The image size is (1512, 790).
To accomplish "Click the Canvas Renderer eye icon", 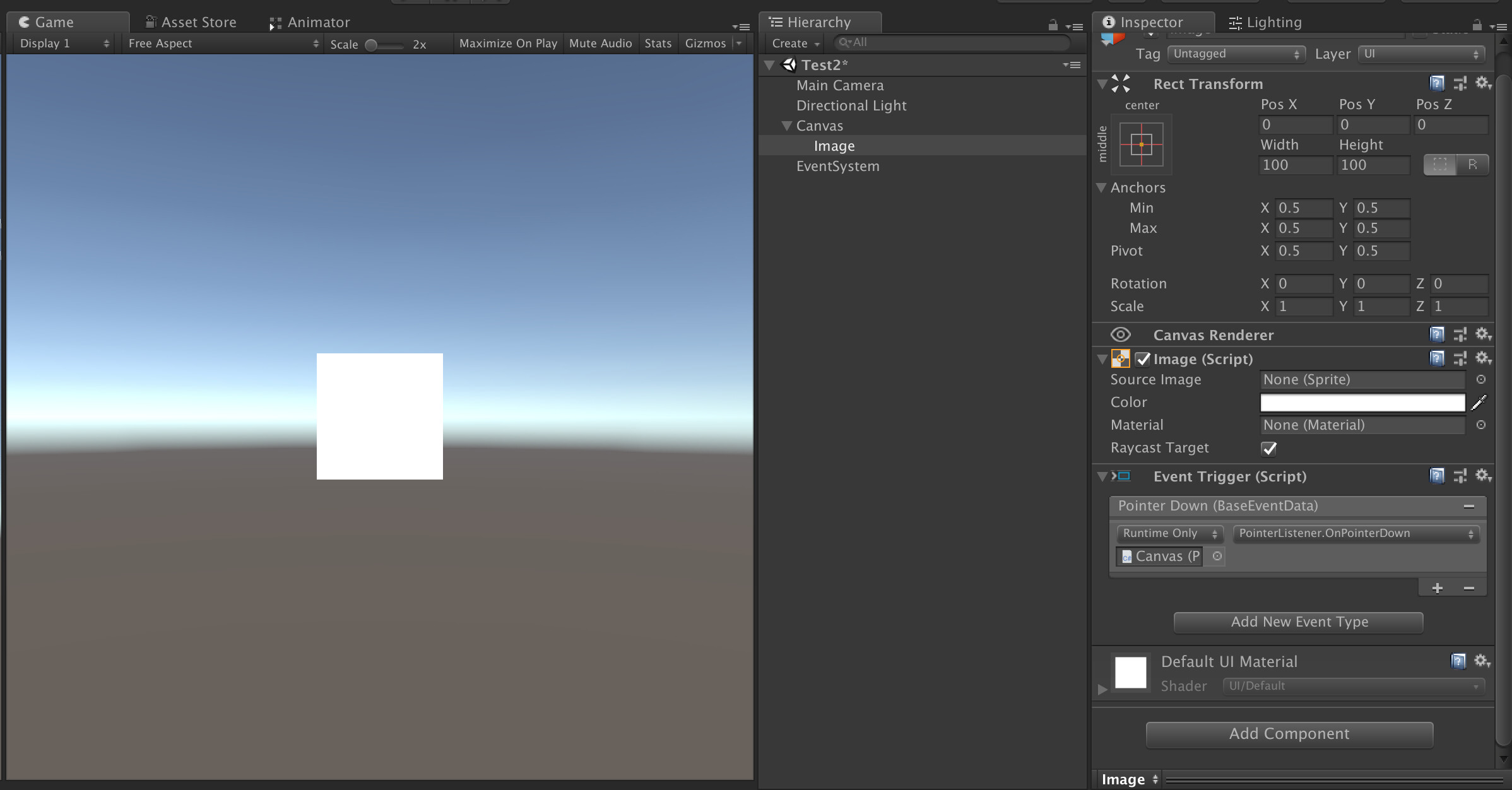I will 1121,334.
